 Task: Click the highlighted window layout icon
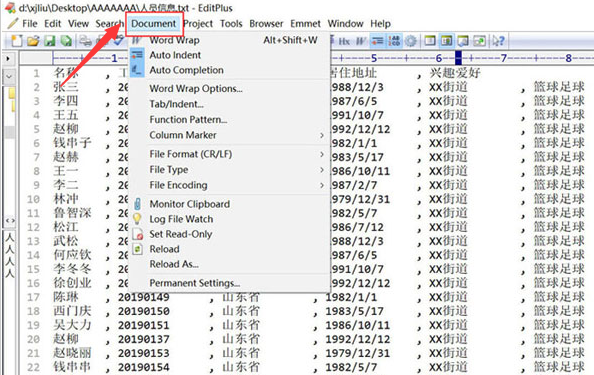coord(447,41)
